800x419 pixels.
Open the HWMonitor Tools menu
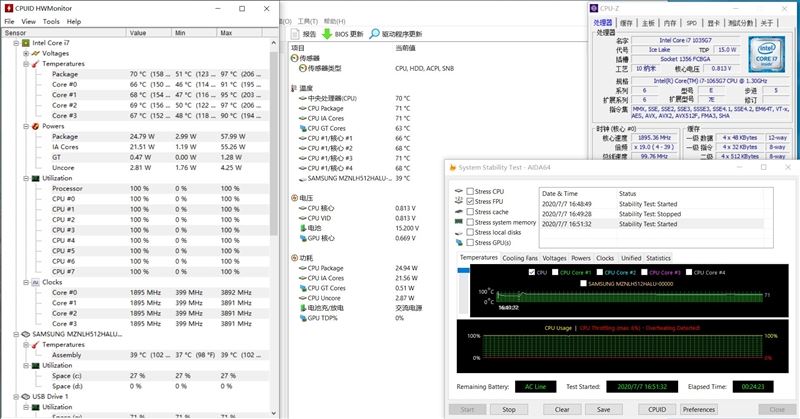[51, 21]
